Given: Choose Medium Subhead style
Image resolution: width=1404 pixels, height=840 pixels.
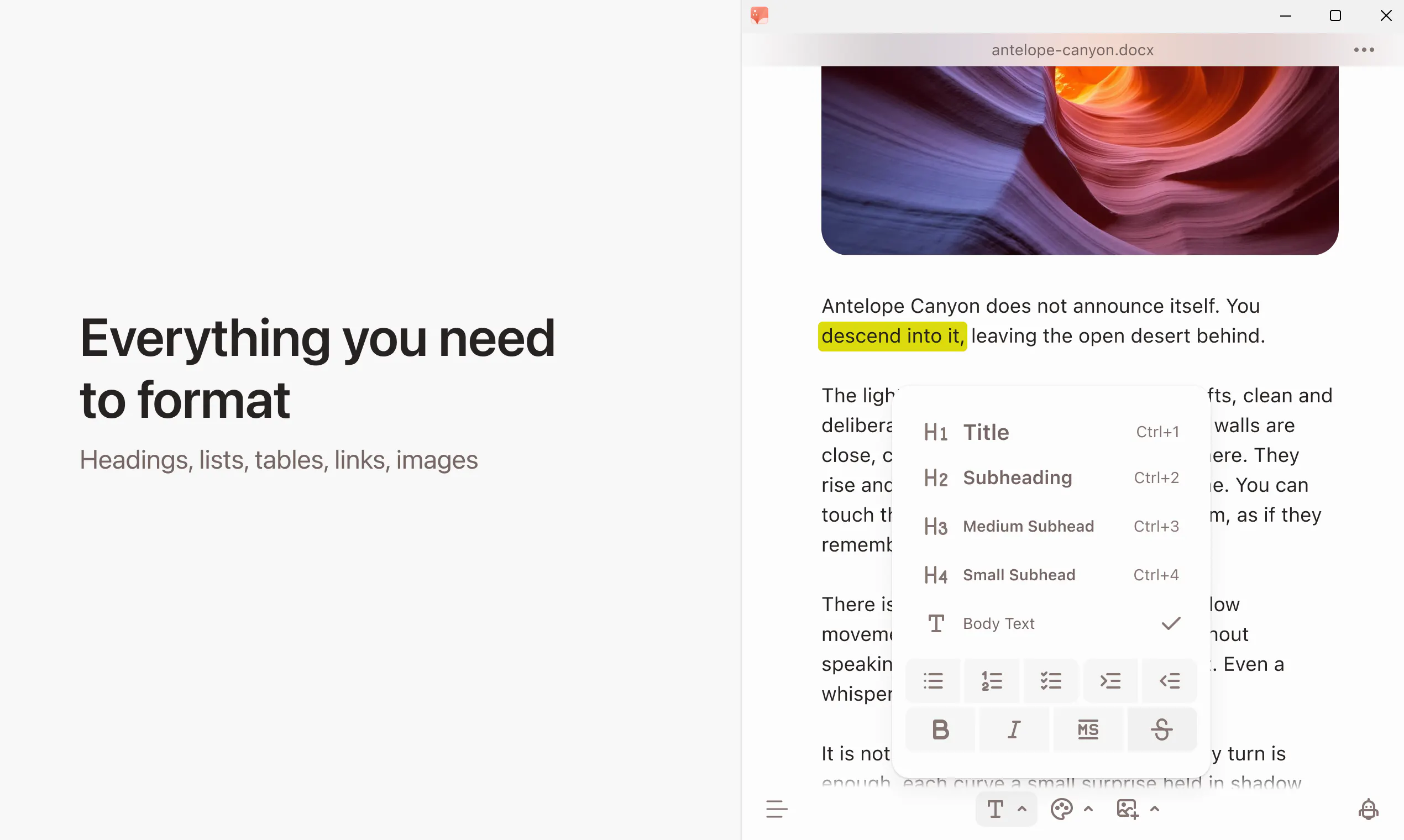Looking at the screenshot, I should coord(1051,527).
